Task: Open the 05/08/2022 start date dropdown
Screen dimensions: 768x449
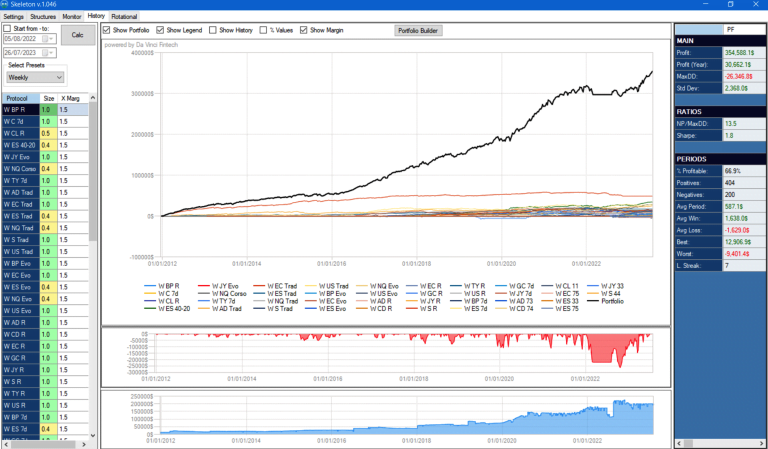Action: pyautogui.click(x=53, y=39)
